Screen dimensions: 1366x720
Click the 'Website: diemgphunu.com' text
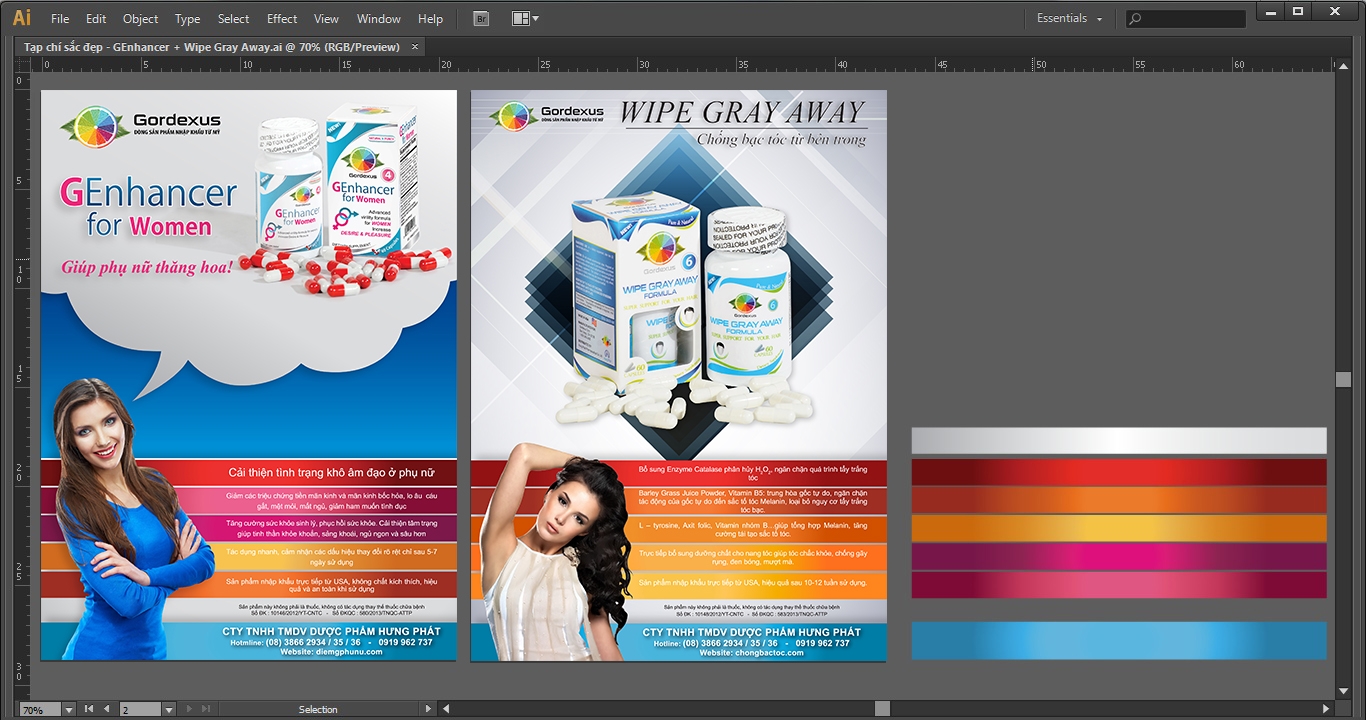(330, 652)
